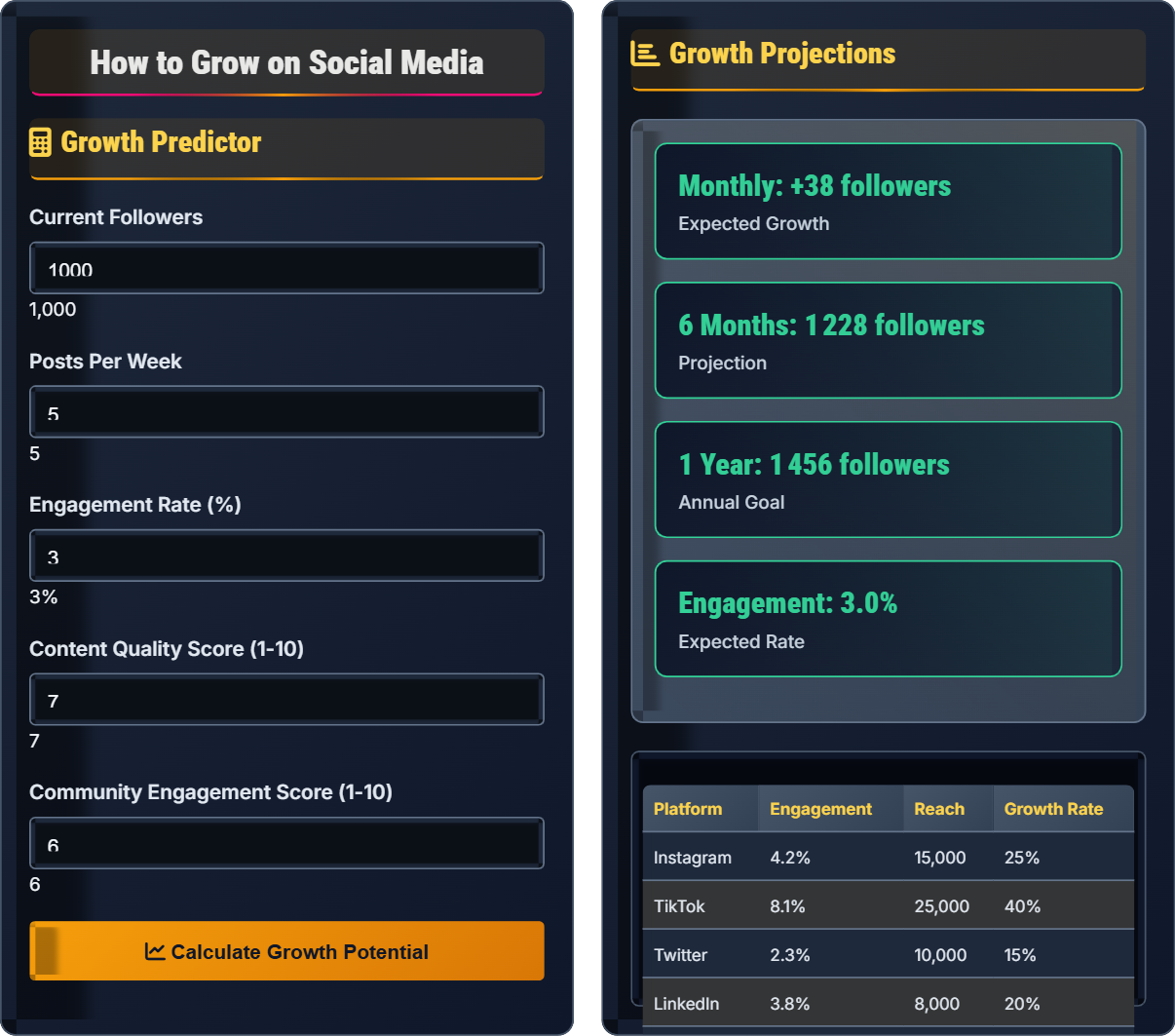The width and height of the screenshot is (1175, 1036).
Task: Focus the Engagement Rate (%) input
Action: 286,556
